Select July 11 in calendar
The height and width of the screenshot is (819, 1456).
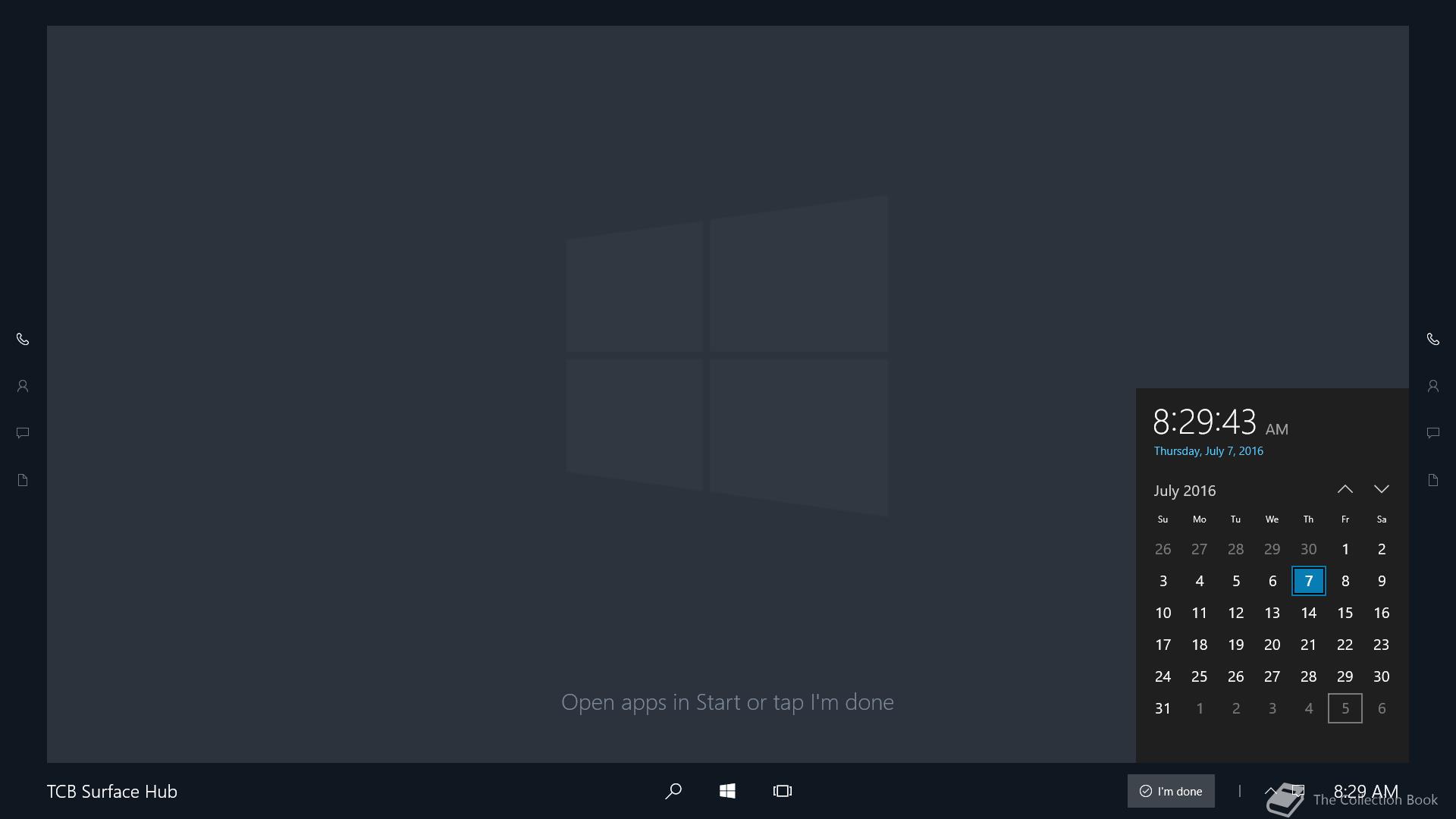coord(1200,613)
